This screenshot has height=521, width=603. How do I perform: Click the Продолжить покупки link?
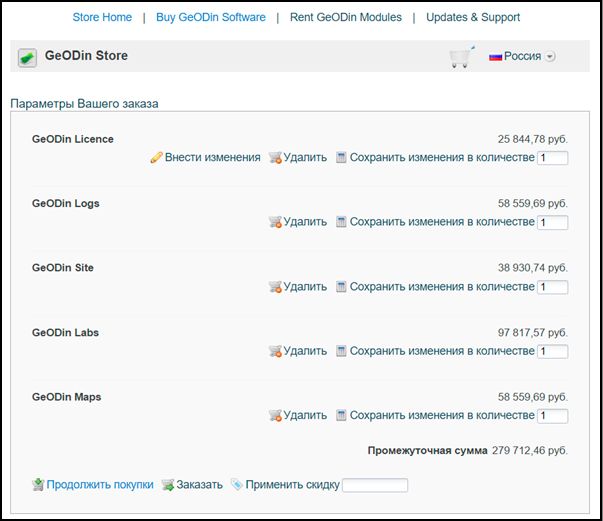[100, 485]
